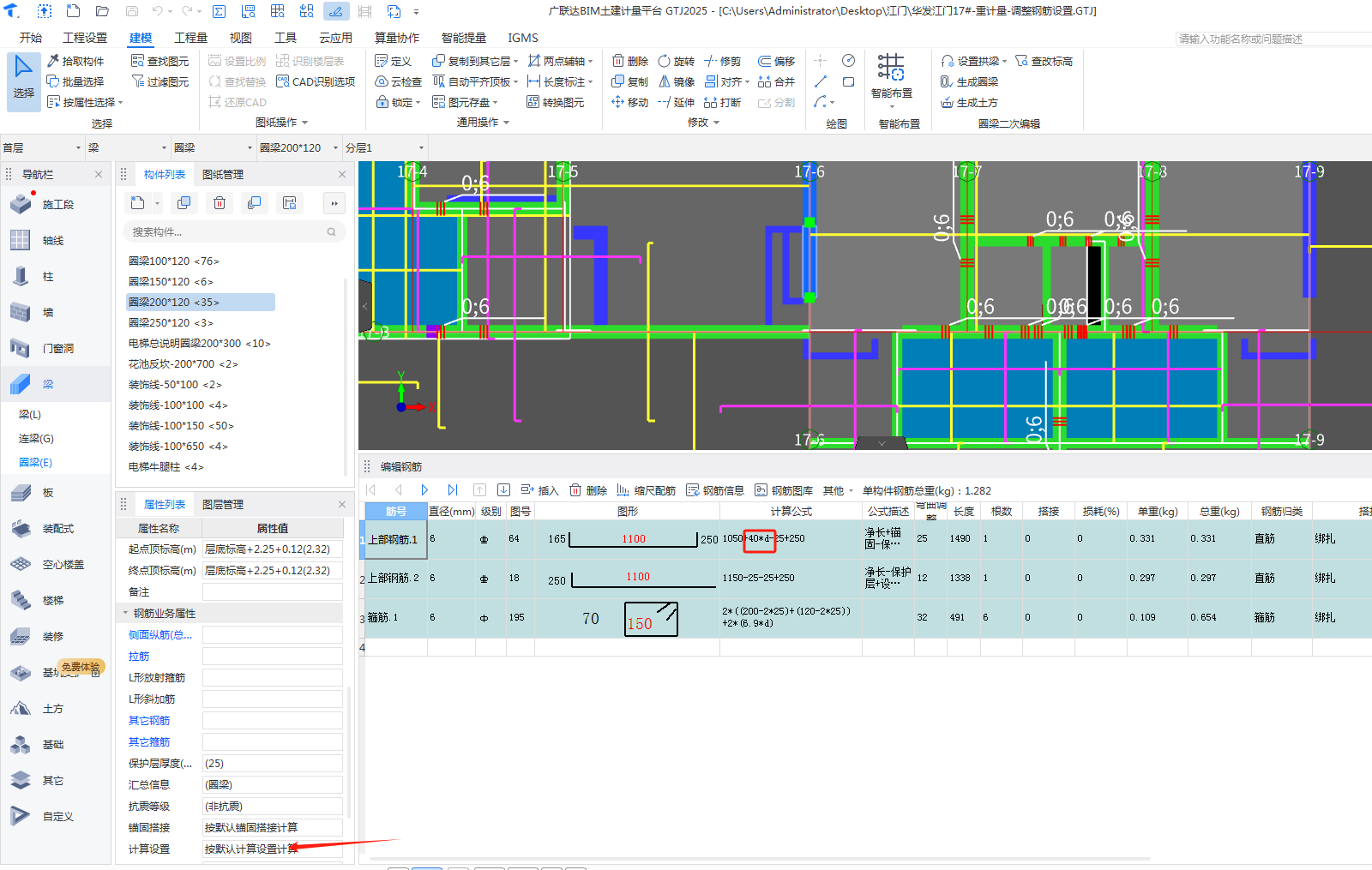This screenshot has height=870, width=1372.
Task: Open the 分层1 layer dropdown
Action: click(385, 147)
